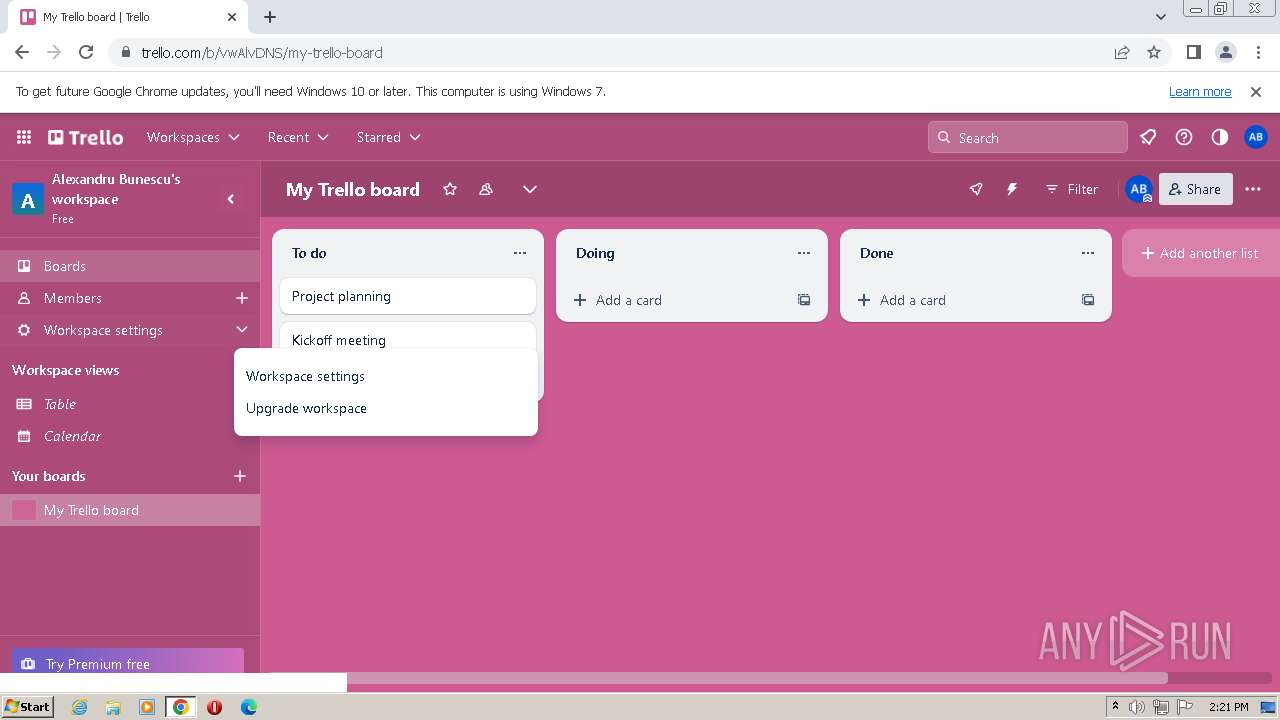Select Workspace settings popup entry
The width and height of the screenshot is (1280, 720).
pyautogui.click(x=386, y=376)
